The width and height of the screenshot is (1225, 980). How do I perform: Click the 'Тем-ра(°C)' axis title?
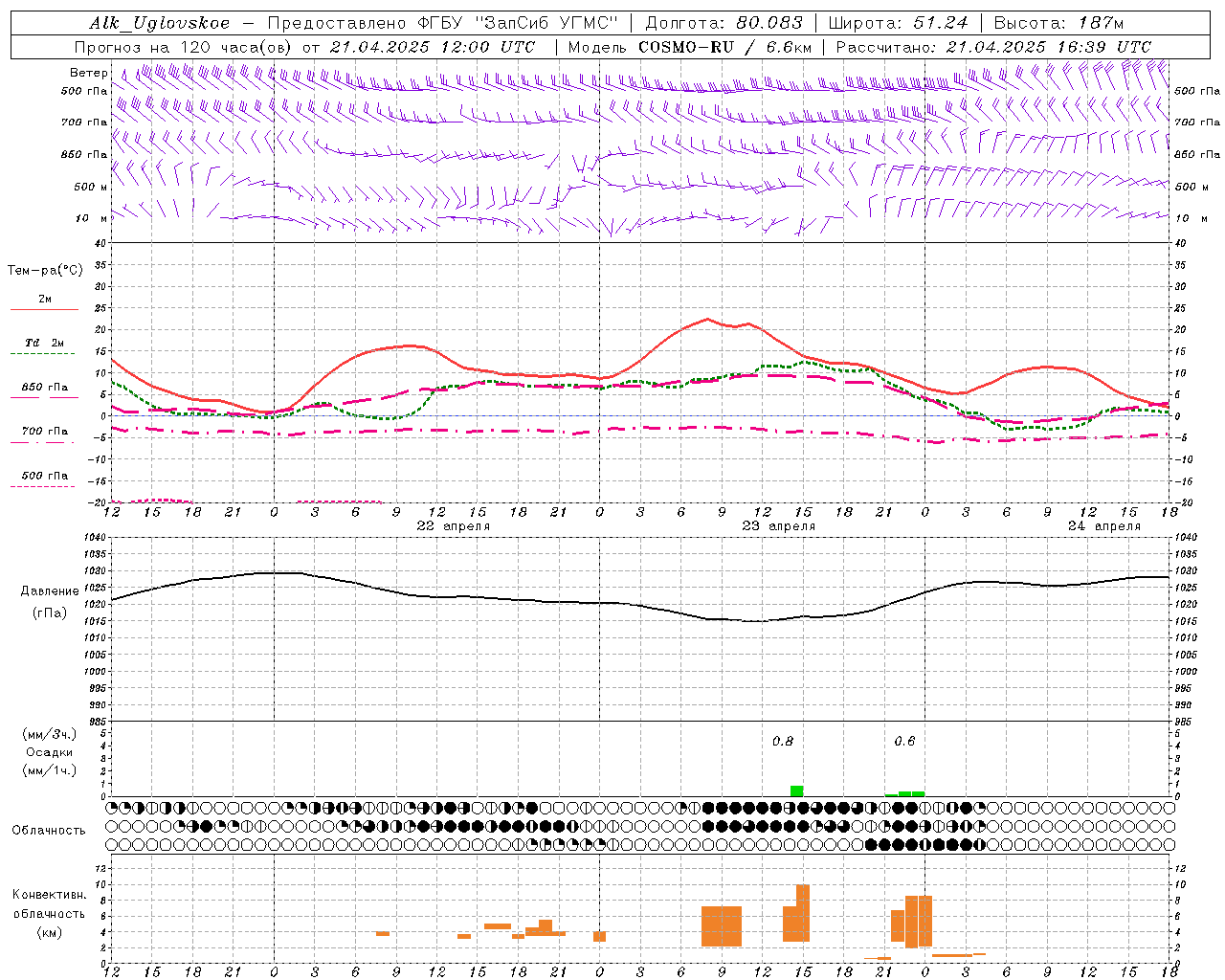tap(45, 271)
